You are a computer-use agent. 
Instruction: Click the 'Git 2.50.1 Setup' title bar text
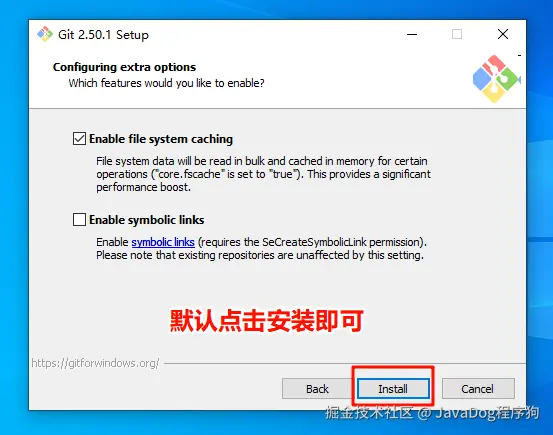103,35
